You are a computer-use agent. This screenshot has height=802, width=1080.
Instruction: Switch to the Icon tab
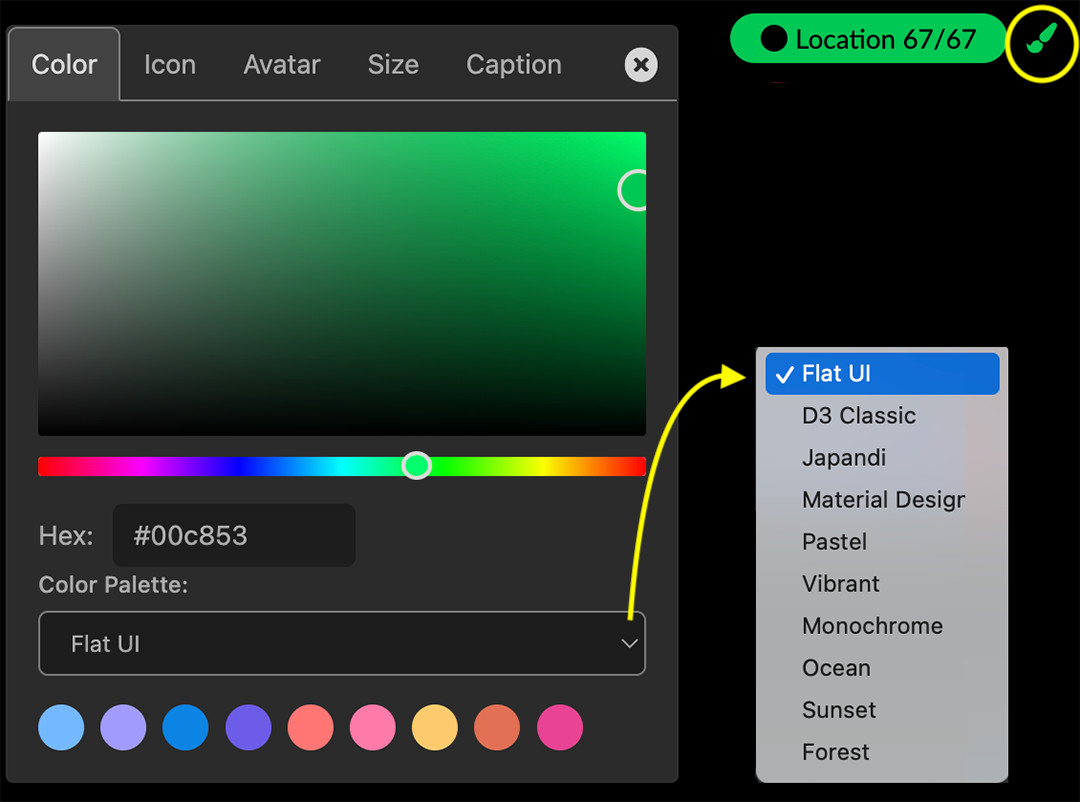pos(169,64)
